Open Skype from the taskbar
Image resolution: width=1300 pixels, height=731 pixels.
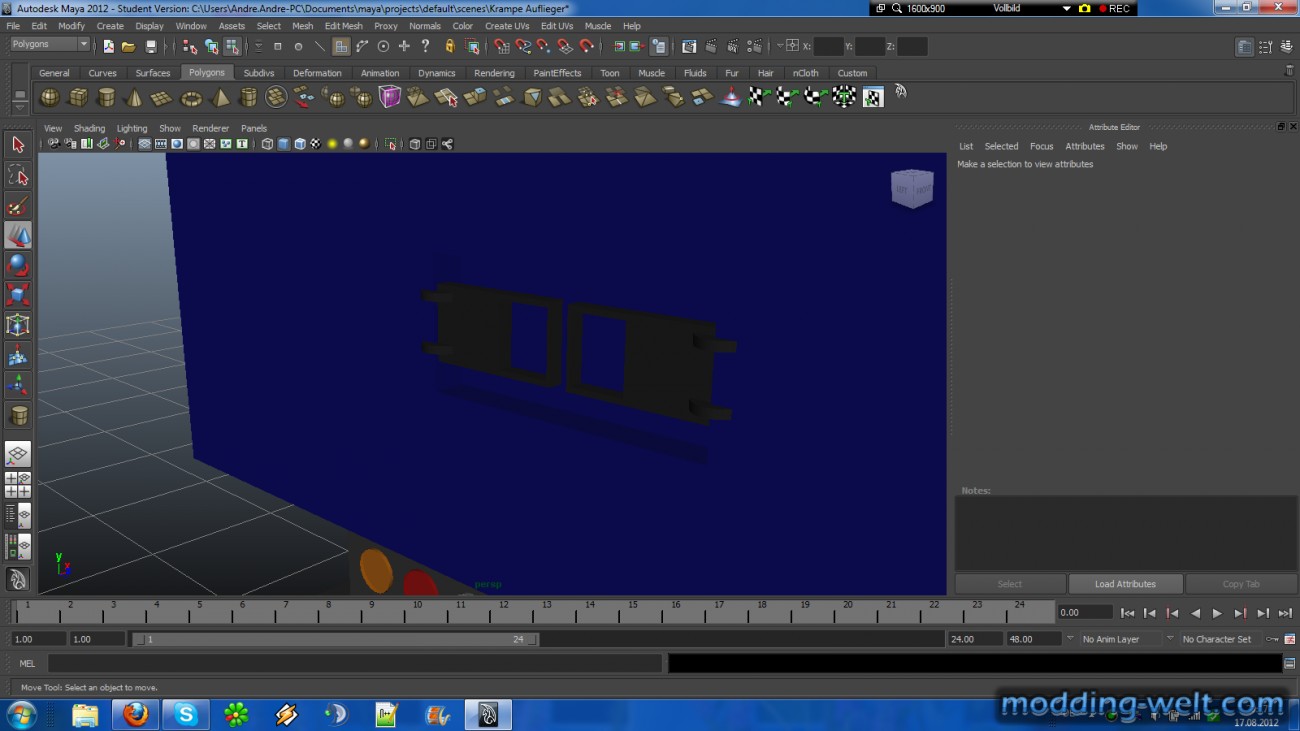coord(186,714)
